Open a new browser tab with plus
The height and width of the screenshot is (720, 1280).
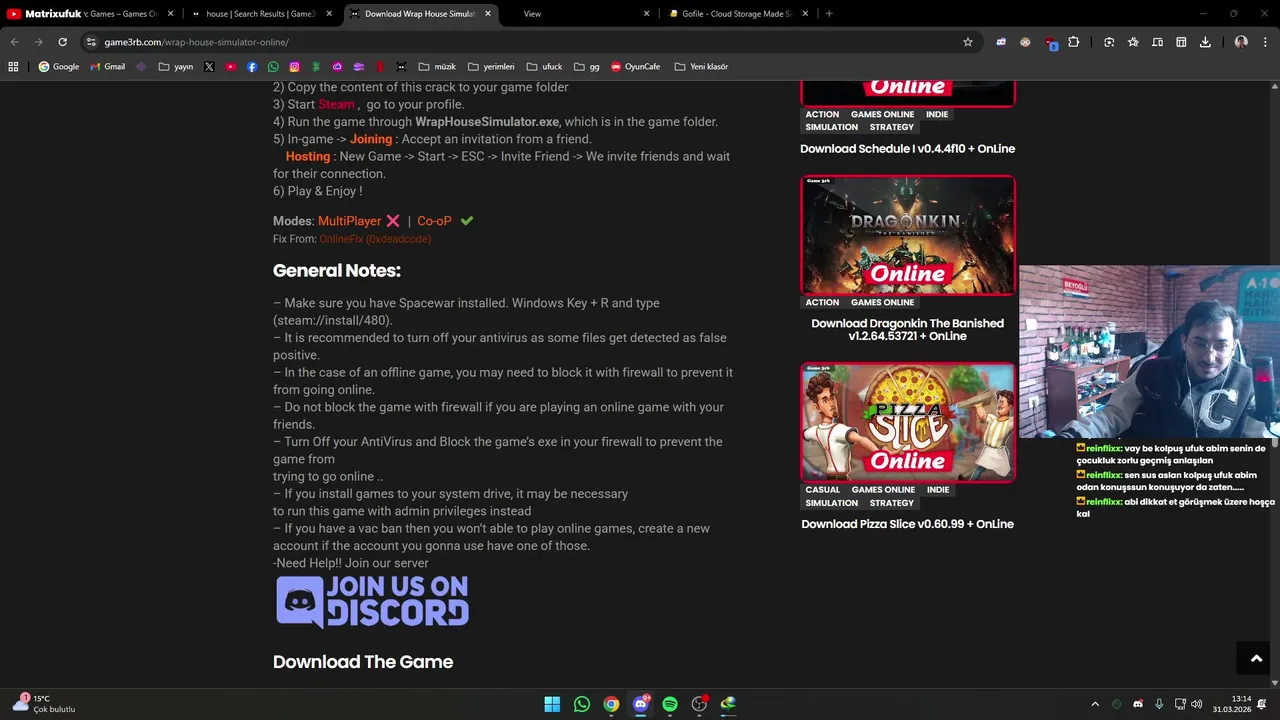tap(829, 14)
